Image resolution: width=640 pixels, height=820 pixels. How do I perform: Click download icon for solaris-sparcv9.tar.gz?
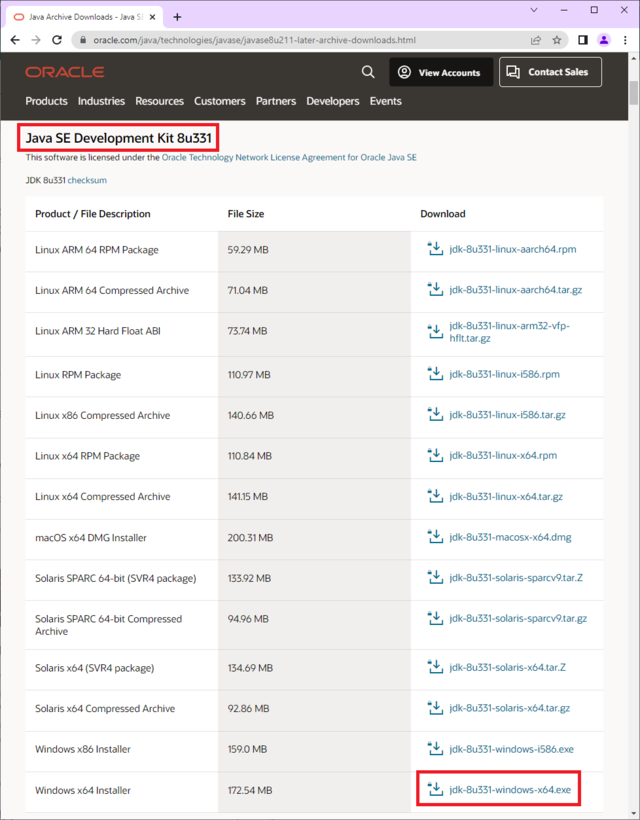[435, 618]
